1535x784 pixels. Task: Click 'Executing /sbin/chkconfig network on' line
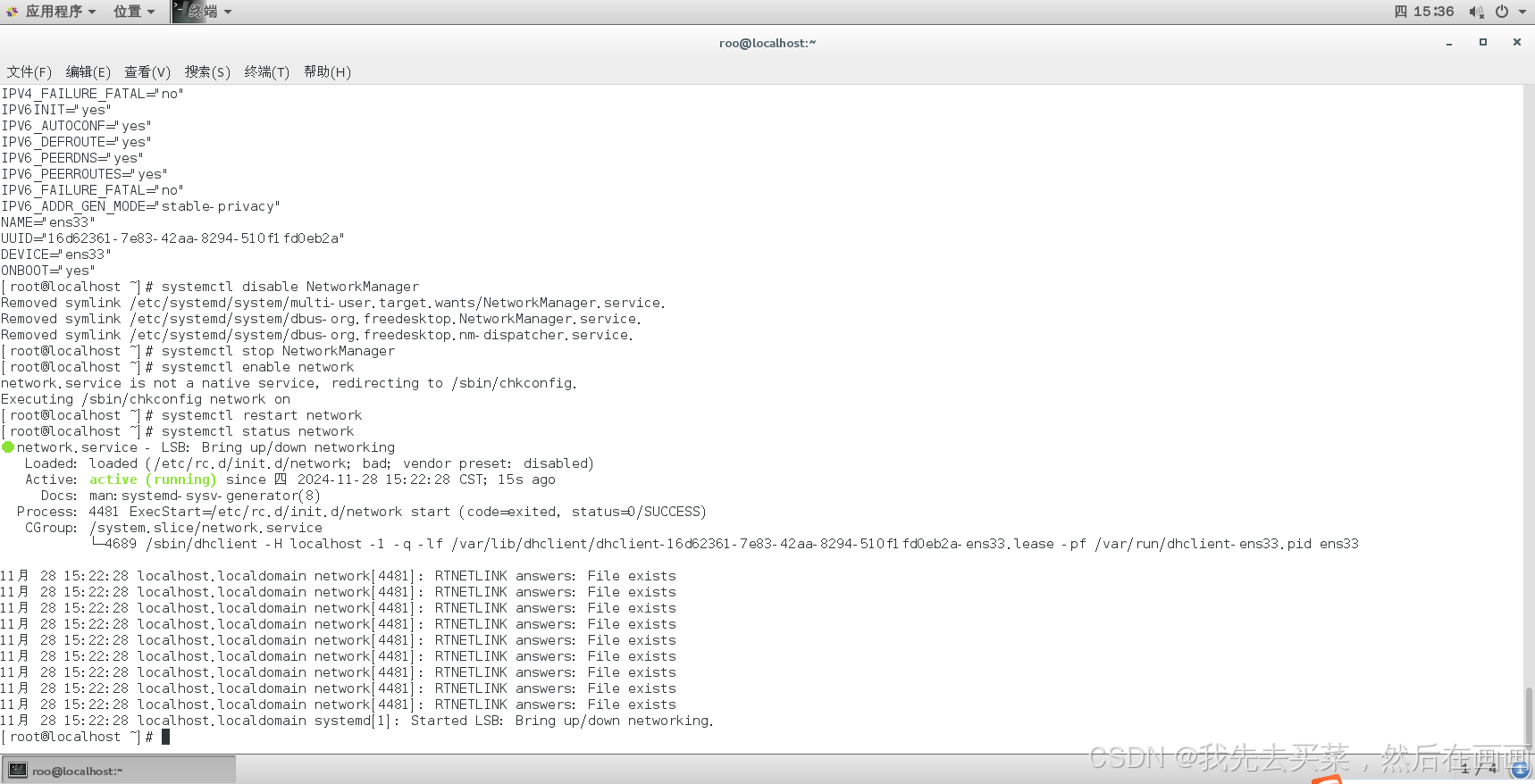(146, 399)
